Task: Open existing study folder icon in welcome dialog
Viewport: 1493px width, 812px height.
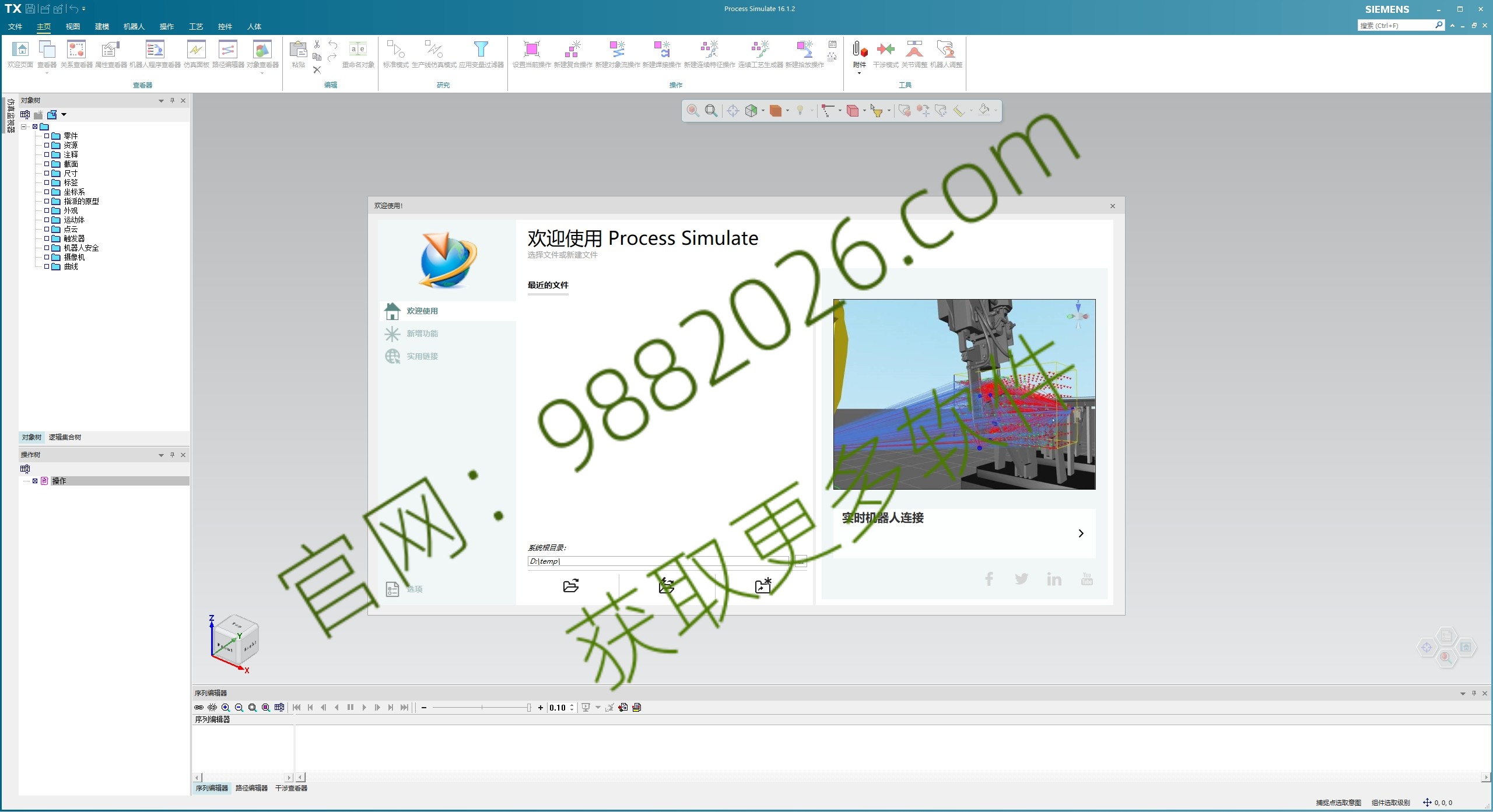Action: click(571, 586)
